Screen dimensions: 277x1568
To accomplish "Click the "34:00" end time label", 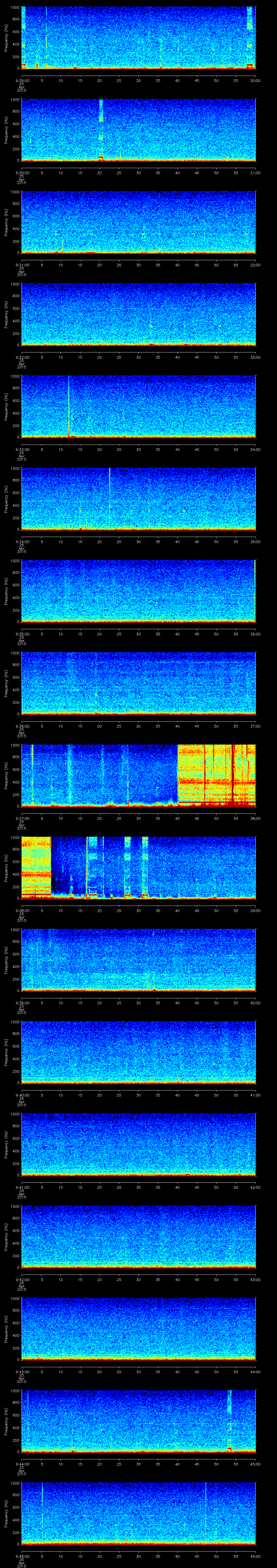I will click(x=256, y=449).
